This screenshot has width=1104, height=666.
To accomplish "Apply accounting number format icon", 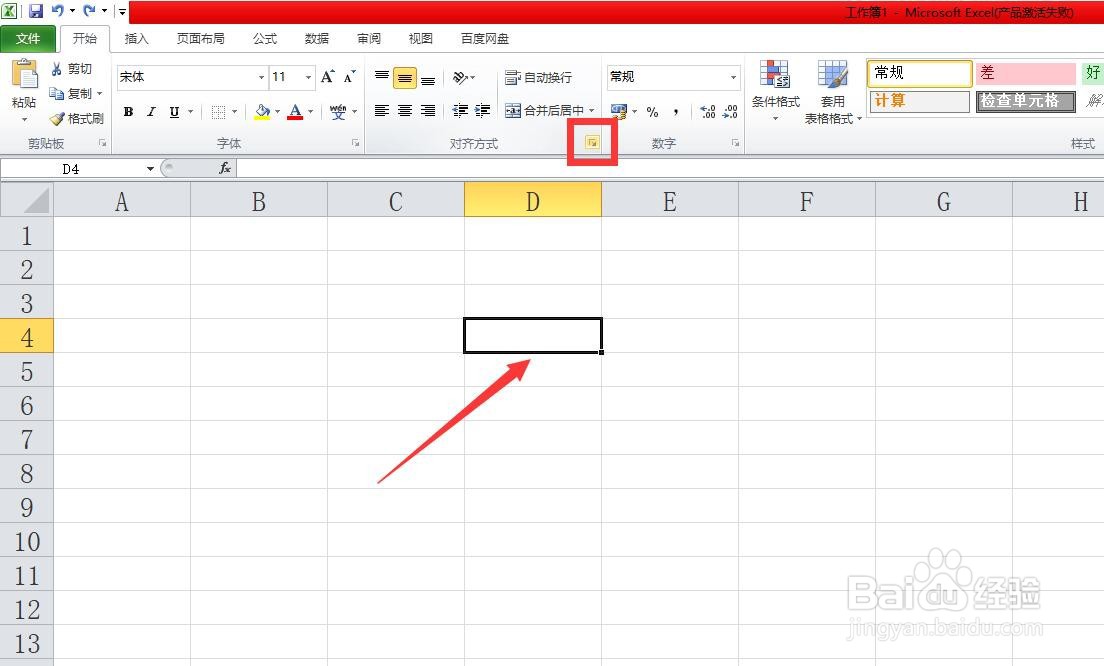I will point(618,111).
